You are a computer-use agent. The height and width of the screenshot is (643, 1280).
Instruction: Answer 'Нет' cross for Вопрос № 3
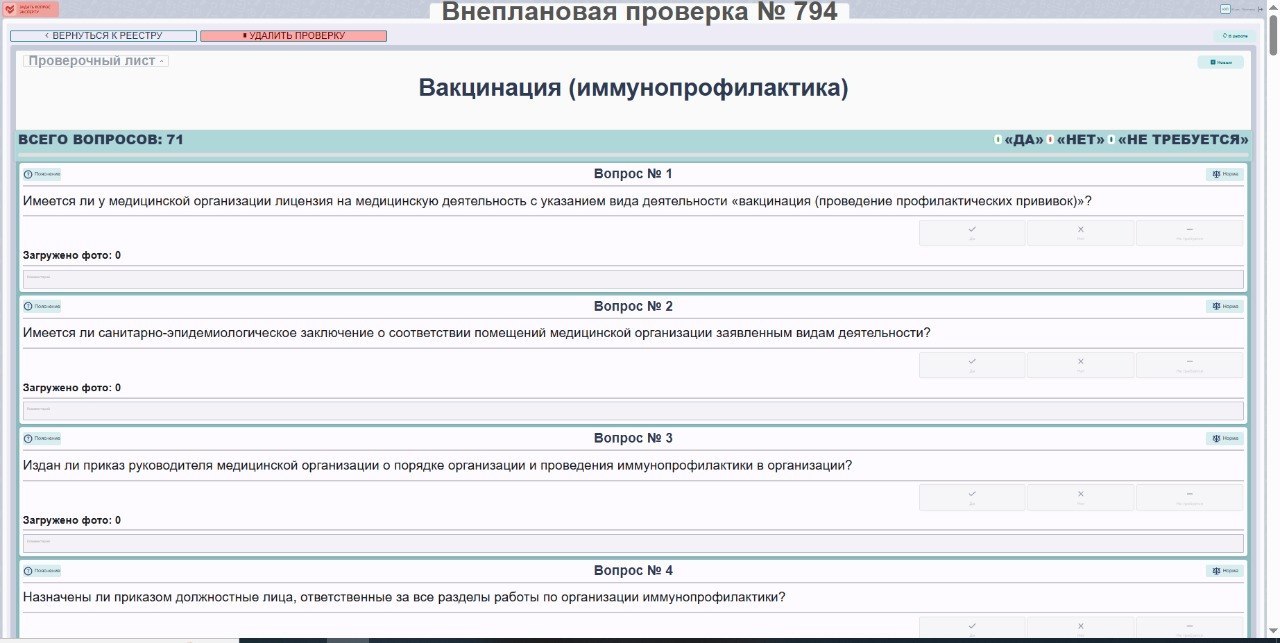[x=1081, y=497]
